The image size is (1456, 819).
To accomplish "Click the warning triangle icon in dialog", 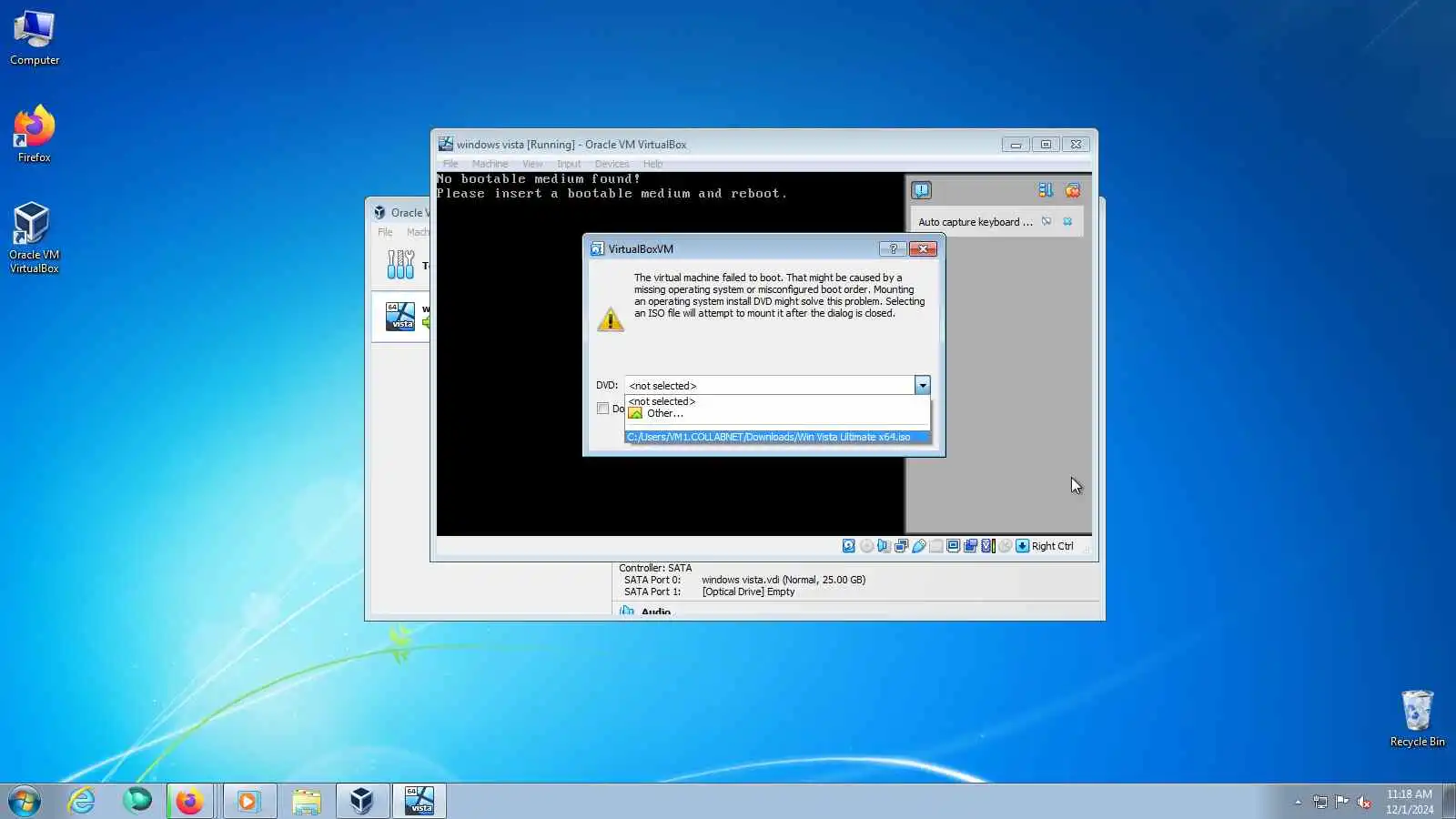I will click(x=611, y=319).
